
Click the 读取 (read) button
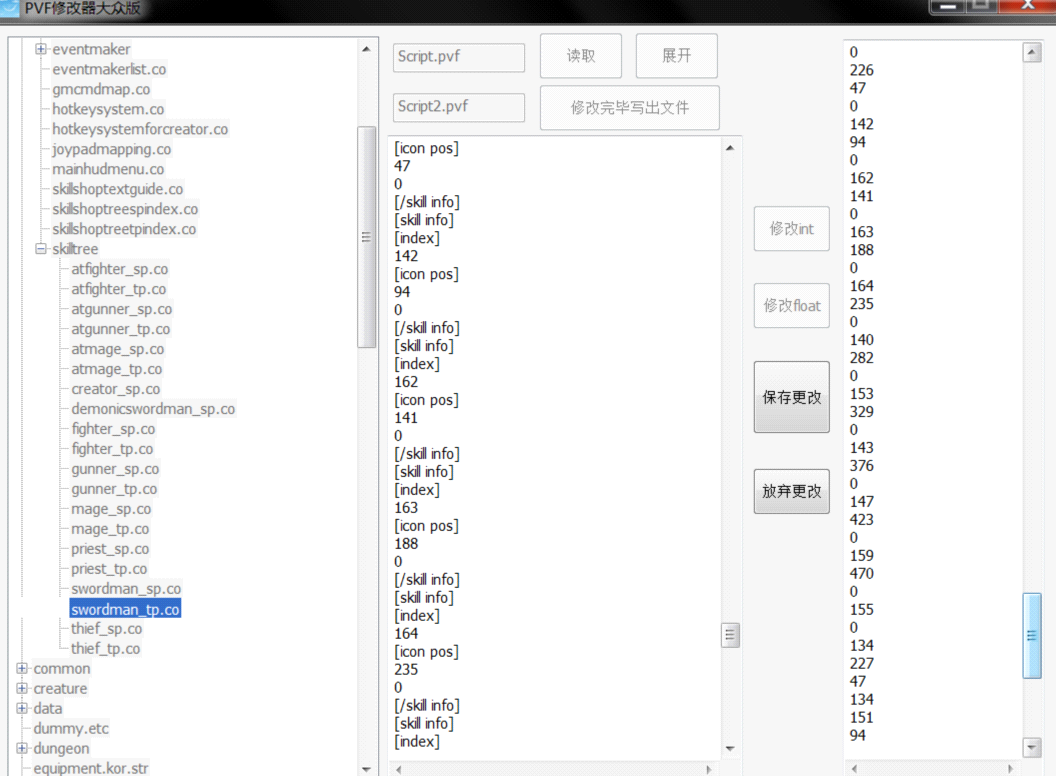point(581,56)
